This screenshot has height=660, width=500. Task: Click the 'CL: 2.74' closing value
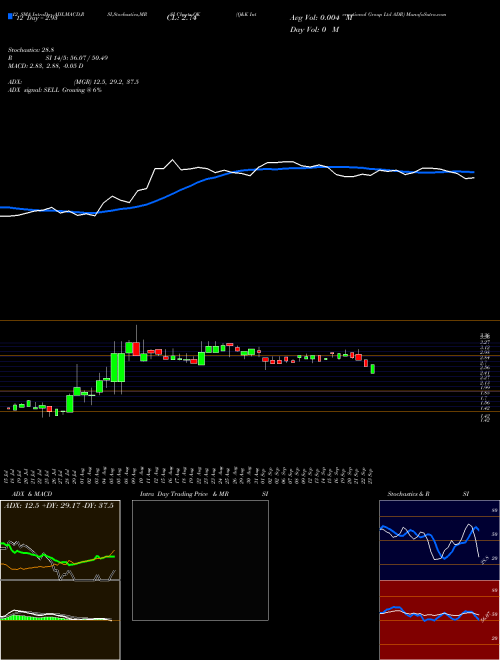[182, 19]
